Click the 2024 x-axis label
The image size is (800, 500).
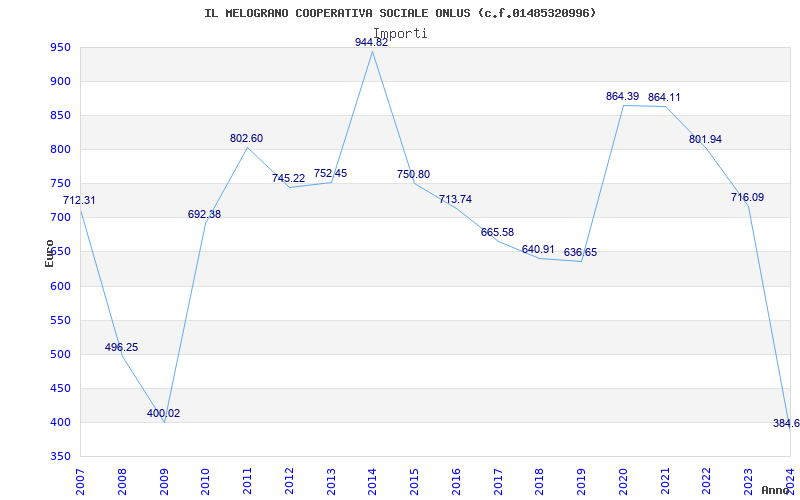click(790, 482)
